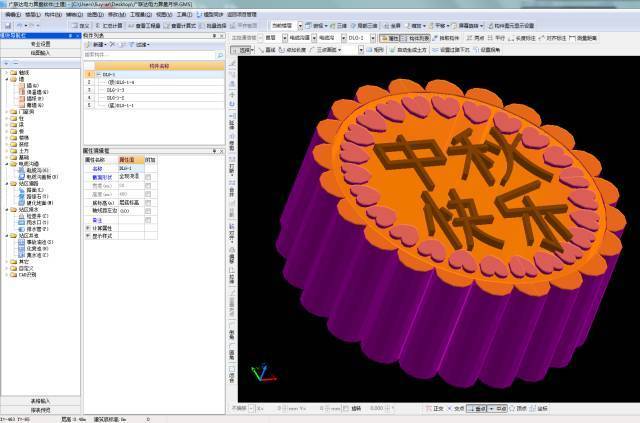
Task: Open 查看工程量 quantity viewer
Action: tap(144, 26)
